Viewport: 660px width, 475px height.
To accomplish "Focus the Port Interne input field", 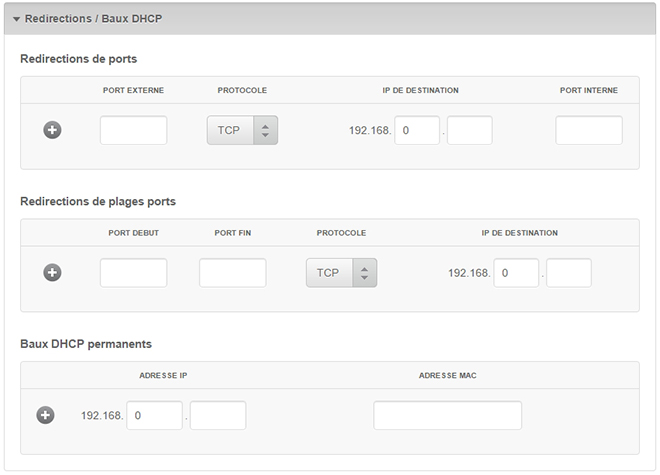I will 589,130.
